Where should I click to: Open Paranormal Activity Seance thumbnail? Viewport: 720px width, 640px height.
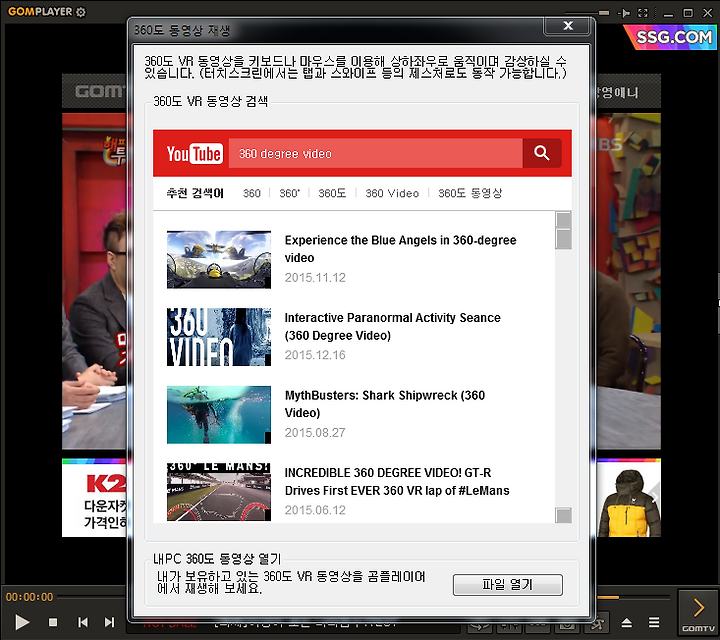pos(219,337)
